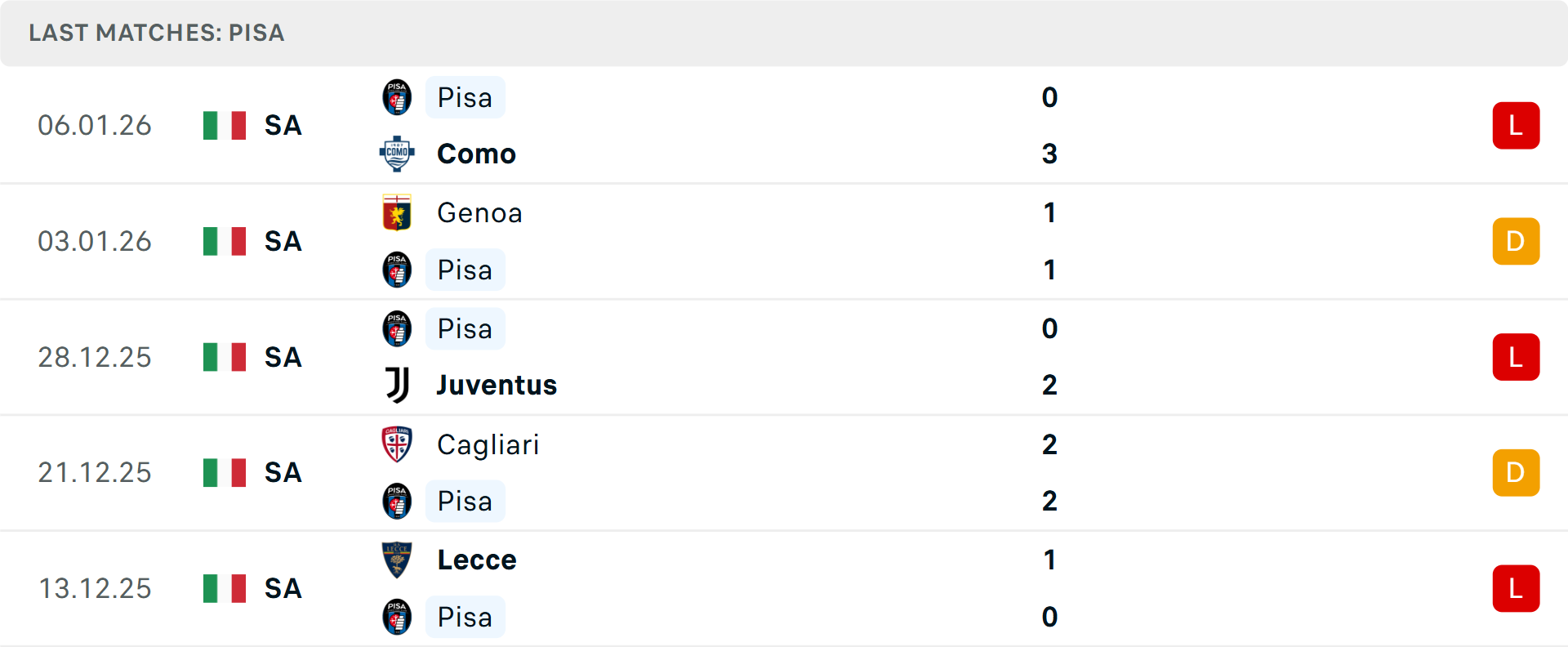Image resolution: width=1568 pixels, height=647 pixels.
Task: Click Italy flag on the 03.01.26 row
Action: click(x=225, y=241)
